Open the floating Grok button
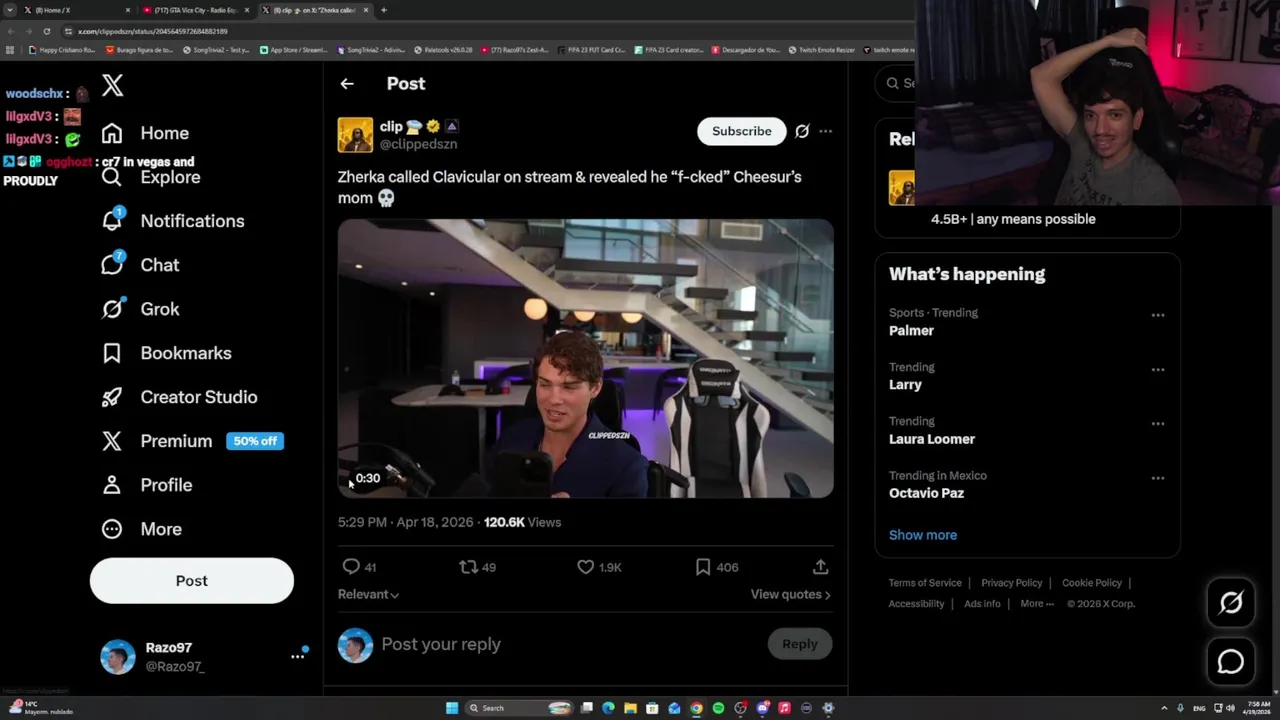This screenshot has width=1280, height=720. [1231, 602]
